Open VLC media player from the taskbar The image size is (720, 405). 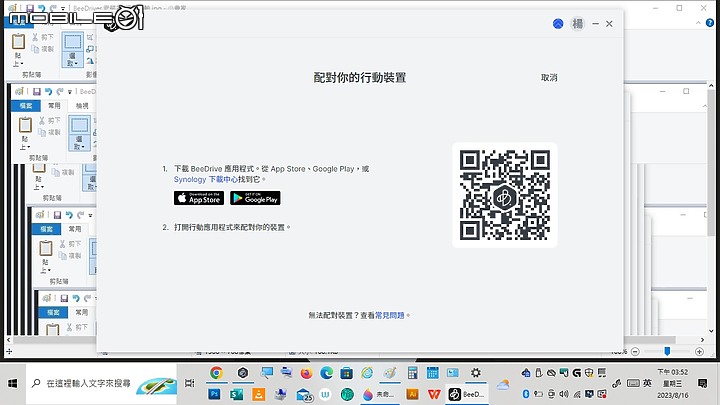point(259,394)
